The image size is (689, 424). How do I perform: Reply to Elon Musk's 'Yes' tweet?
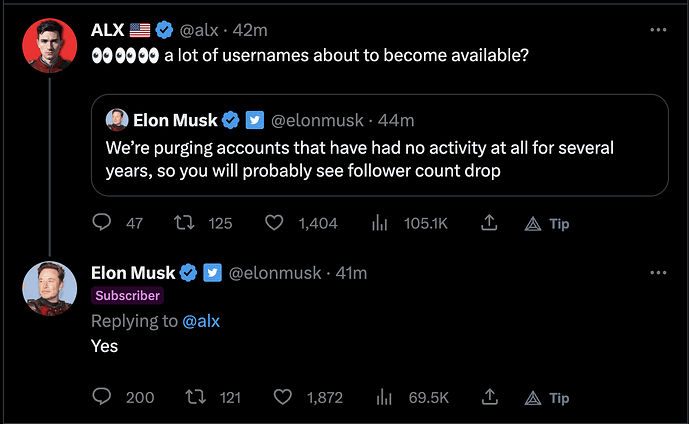pos(102,397)
